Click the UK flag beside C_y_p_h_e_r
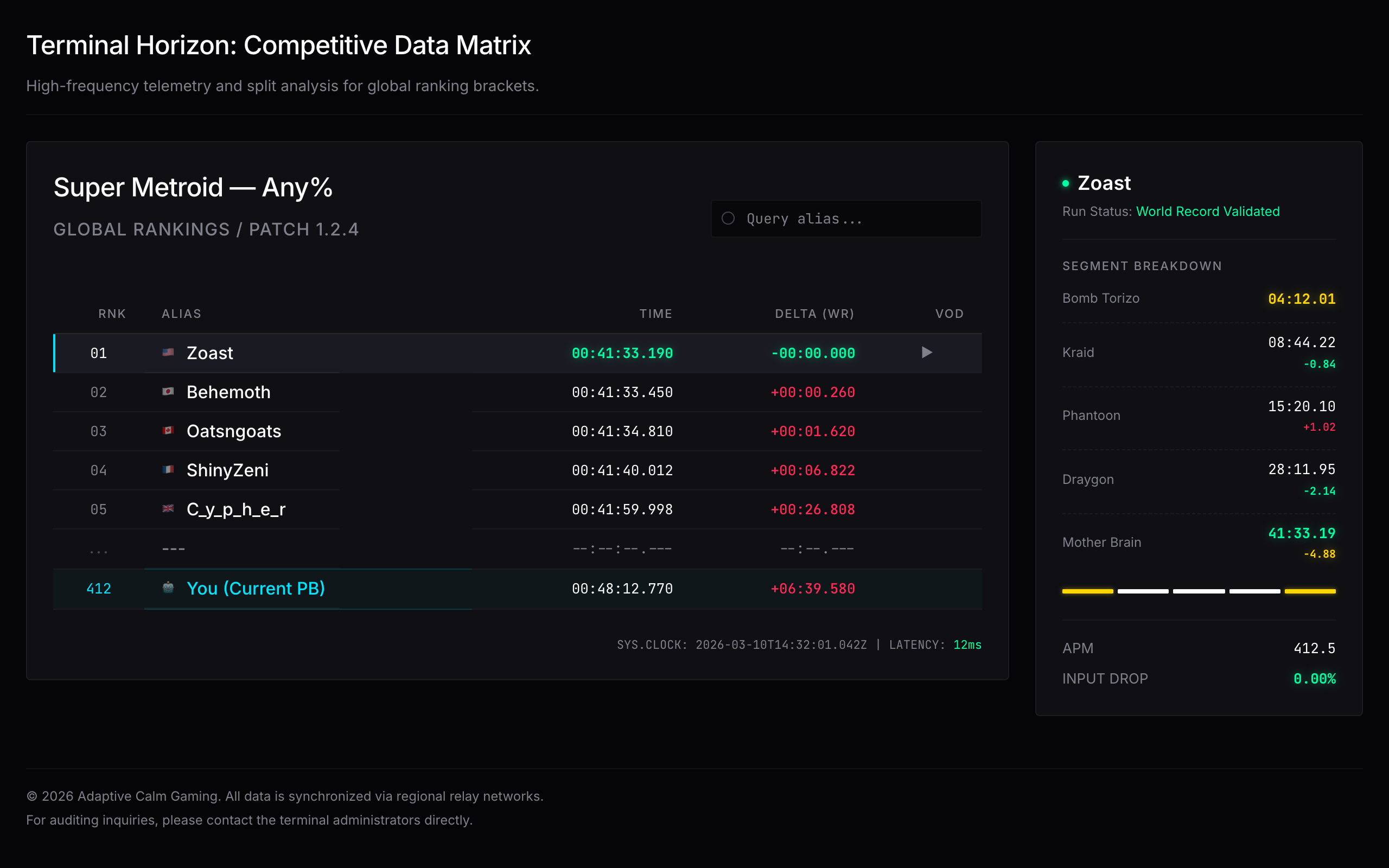Image resolution: width=1389 pixels, height=868 pixels. [x=168, y=509]
